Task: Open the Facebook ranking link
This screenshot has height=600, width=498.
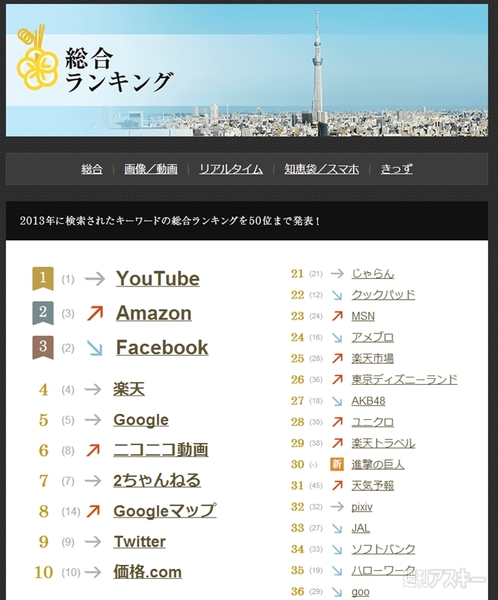Action: coord(162,347)
